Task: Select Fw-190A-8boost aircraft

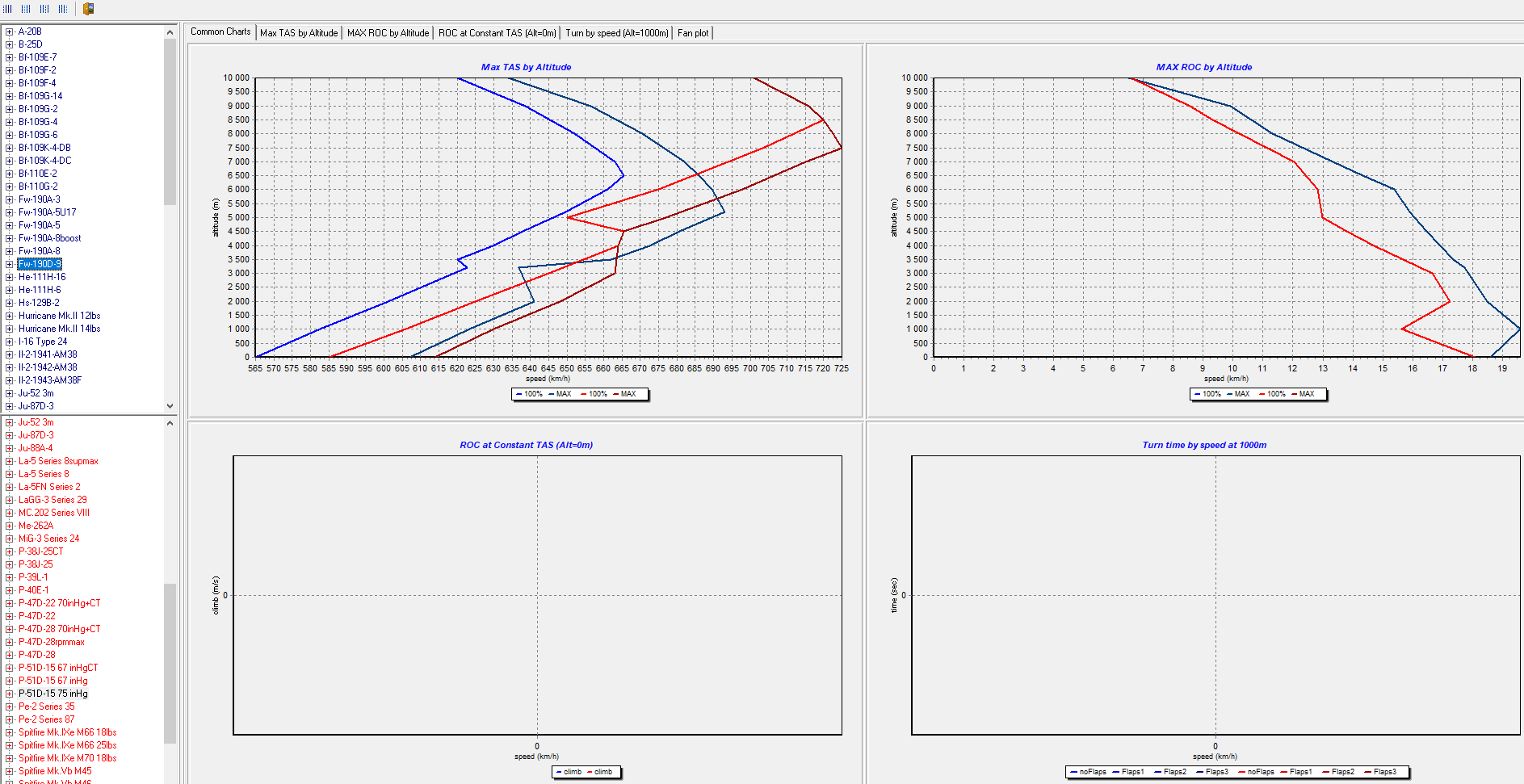Action: coord(49,238)
